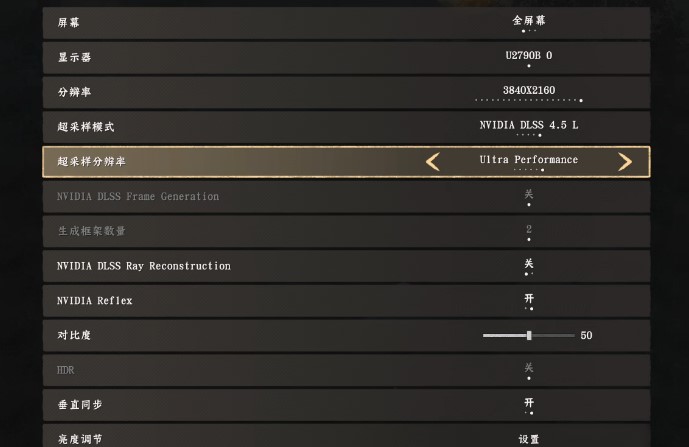Toggle the NVIDIA Reflex 开 value
The width and height of the screenshot is (689, 447).
(x=529, y=300)
